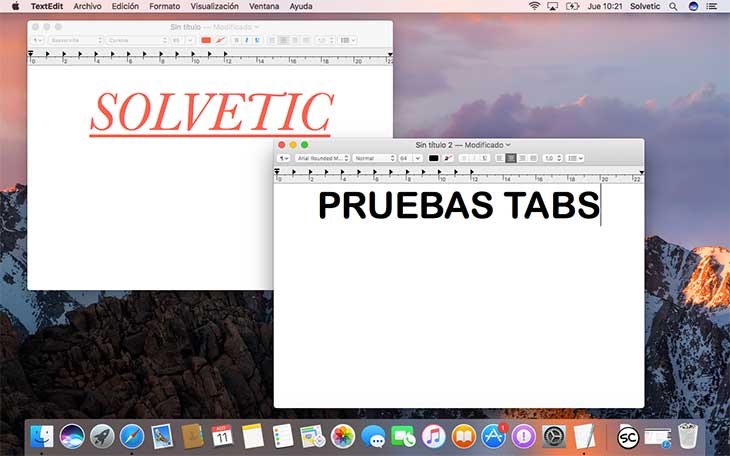This screenshot has width=730, height=456.
Task: Open Calendar from the Dock
Action: (x=222, y=436)
